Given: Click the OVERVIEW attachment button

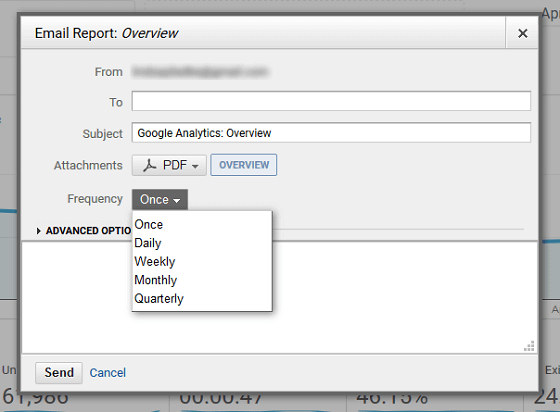Looking at the screenshot, I should pos(244,165).
